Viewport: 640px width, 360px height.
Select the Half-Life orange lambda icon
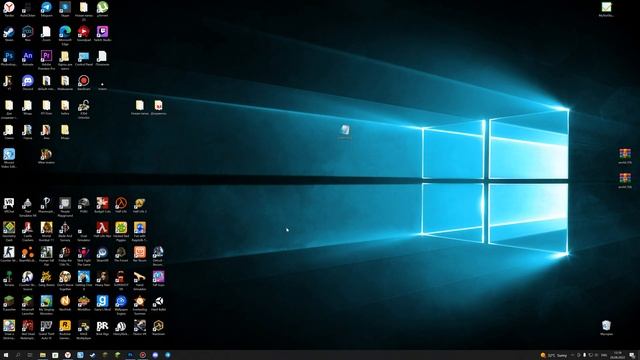pos(121,203)
